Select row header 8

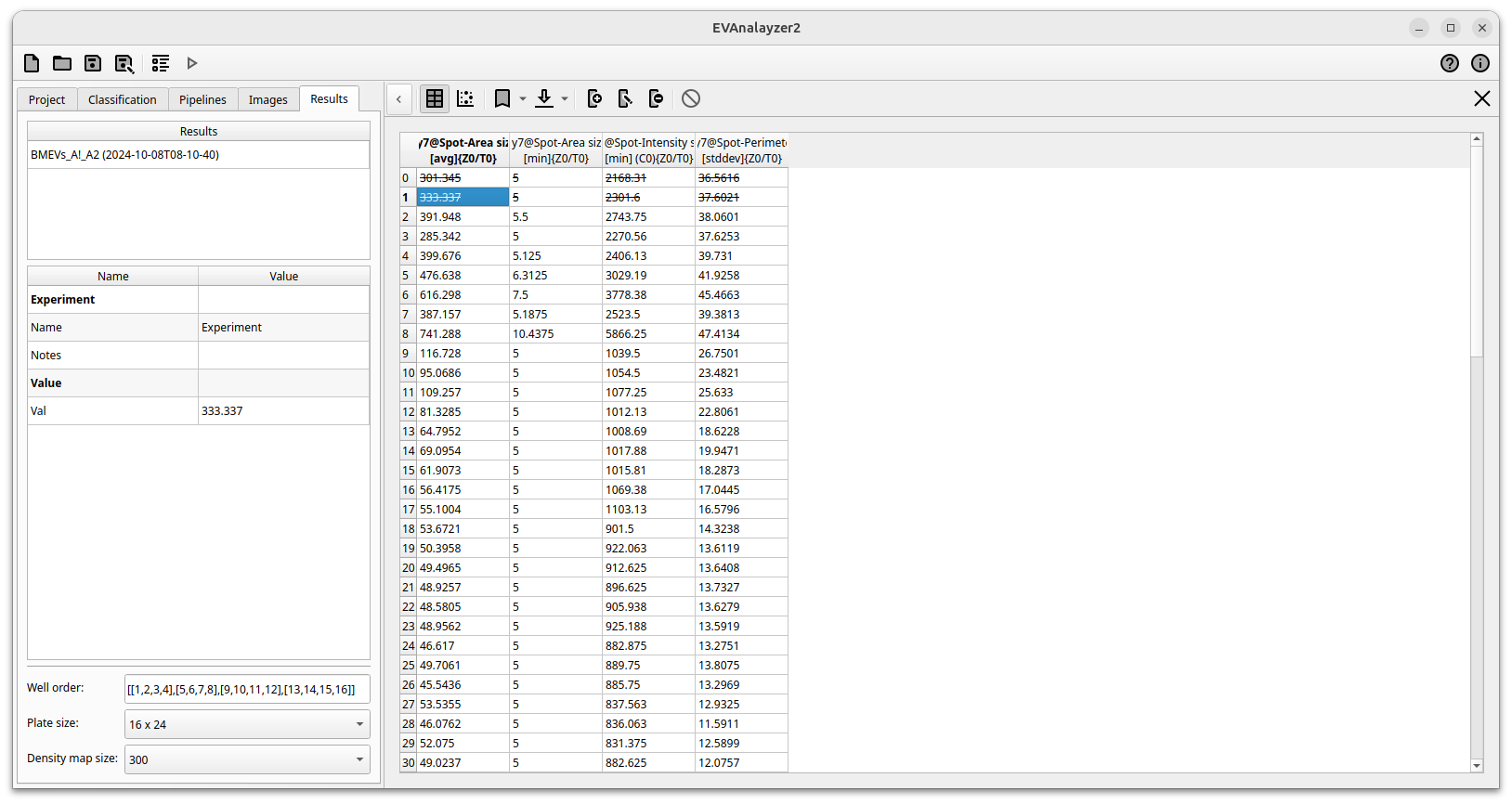point(408,334)
